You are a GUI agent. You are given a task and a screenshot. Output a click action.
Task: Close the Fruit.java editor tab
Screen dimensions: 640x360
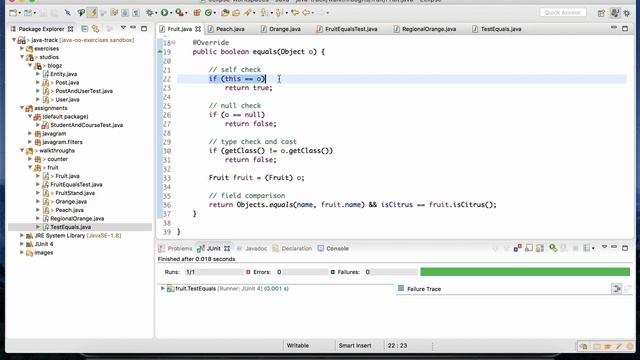(198, 29)
